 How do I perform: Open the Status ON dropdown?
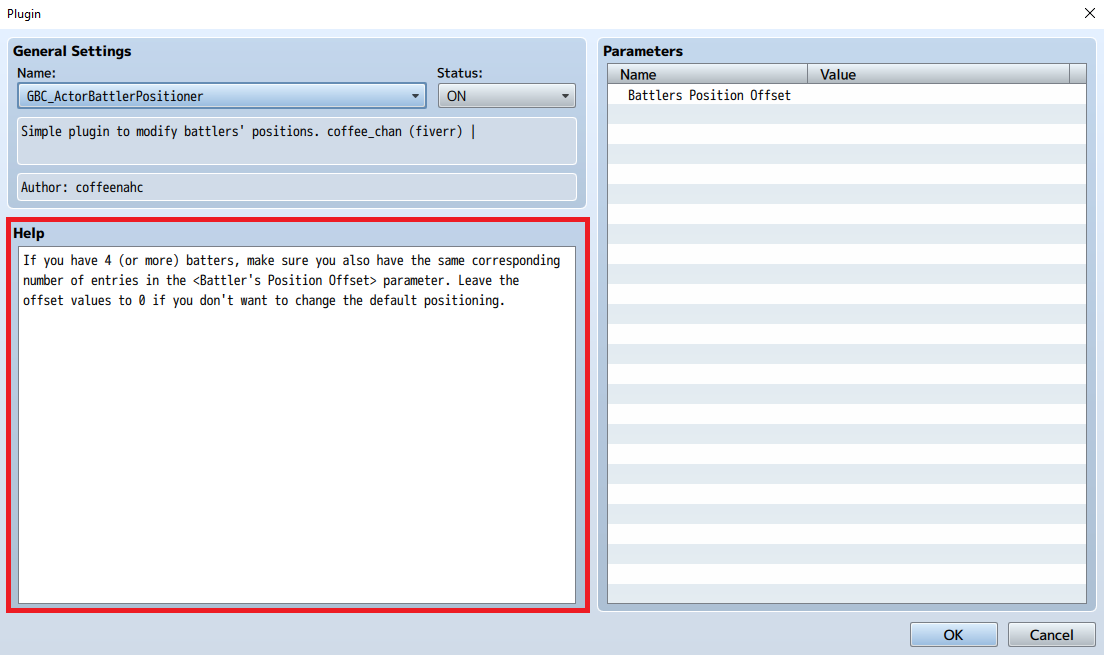pos(506,96)
